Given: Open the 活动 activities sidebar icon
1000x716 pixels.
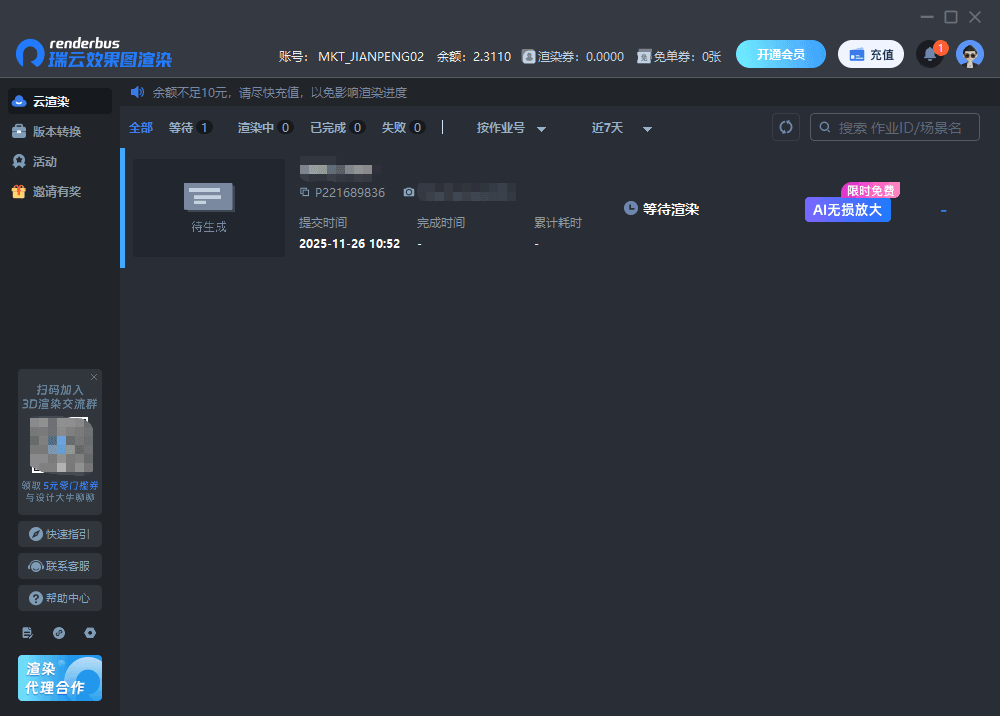Looking at the screenshot, I should click(42, 161).
